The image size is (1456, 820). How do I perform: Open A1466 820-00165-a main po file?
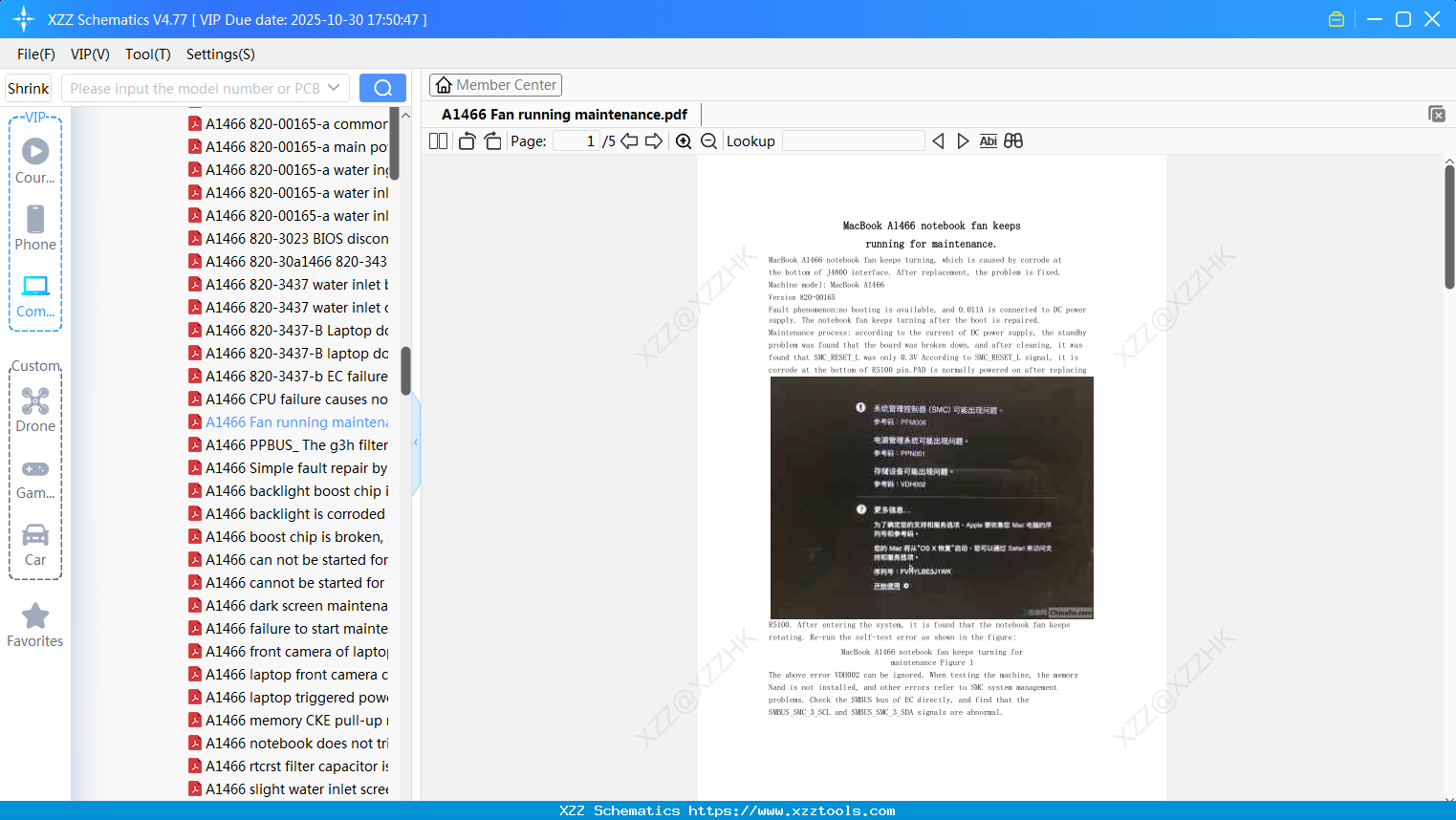tap(288, 147)
